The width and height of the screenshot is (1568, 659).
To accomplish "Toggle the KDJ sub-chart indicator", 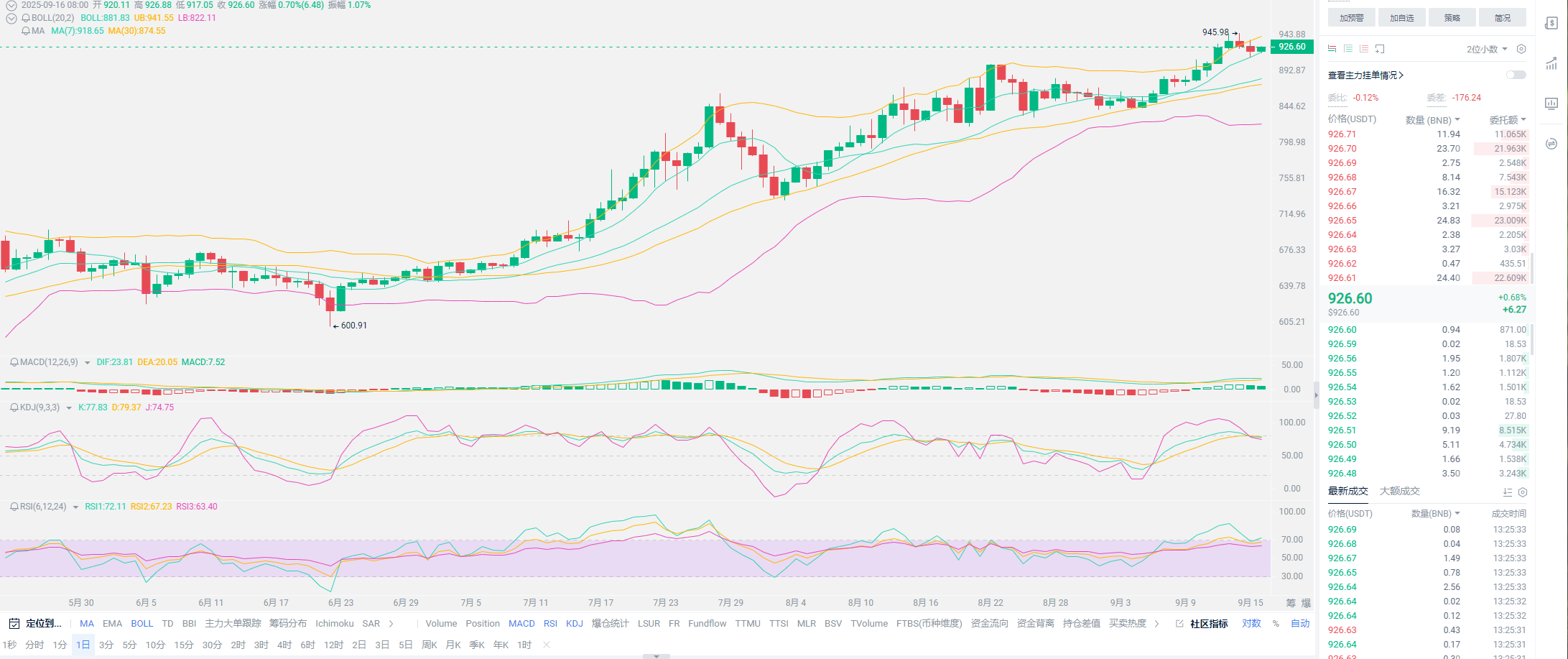I will click(575, 624).
